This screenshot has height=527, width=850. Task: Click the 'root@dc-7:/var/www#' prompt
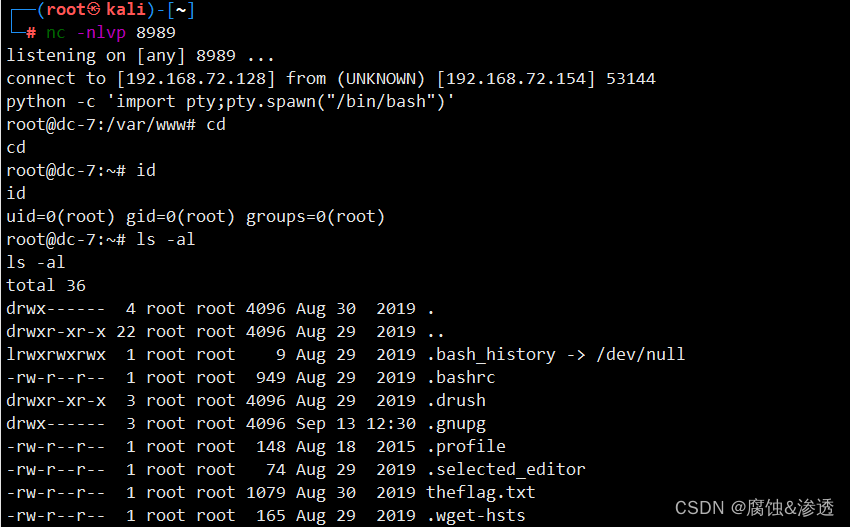point(101,125)
